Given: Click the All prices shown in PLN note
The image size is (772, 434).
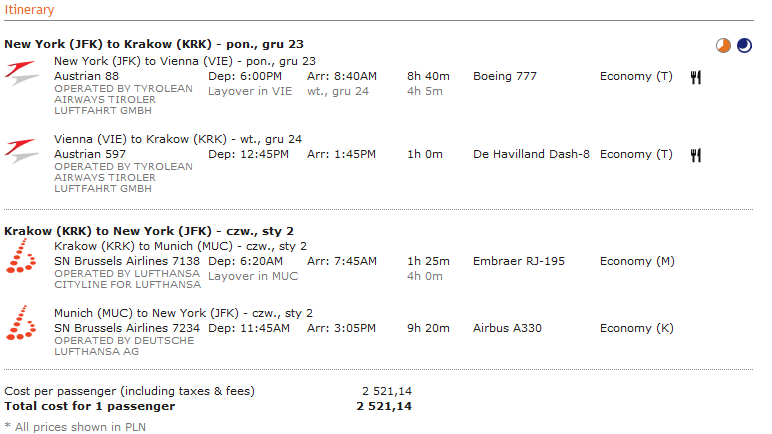Looking at the screenshot, I should pos(75,427).
